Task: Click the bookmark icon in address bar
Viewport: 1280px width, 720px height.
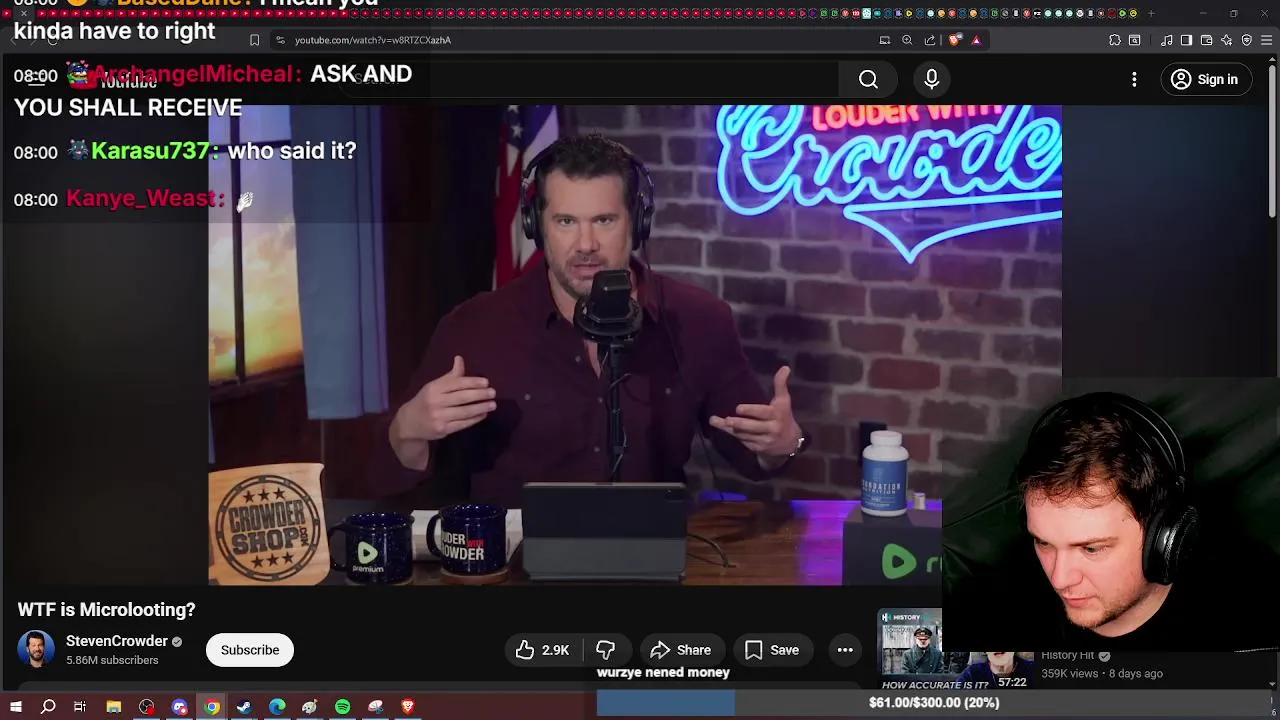Action: [x=254, y=40]
